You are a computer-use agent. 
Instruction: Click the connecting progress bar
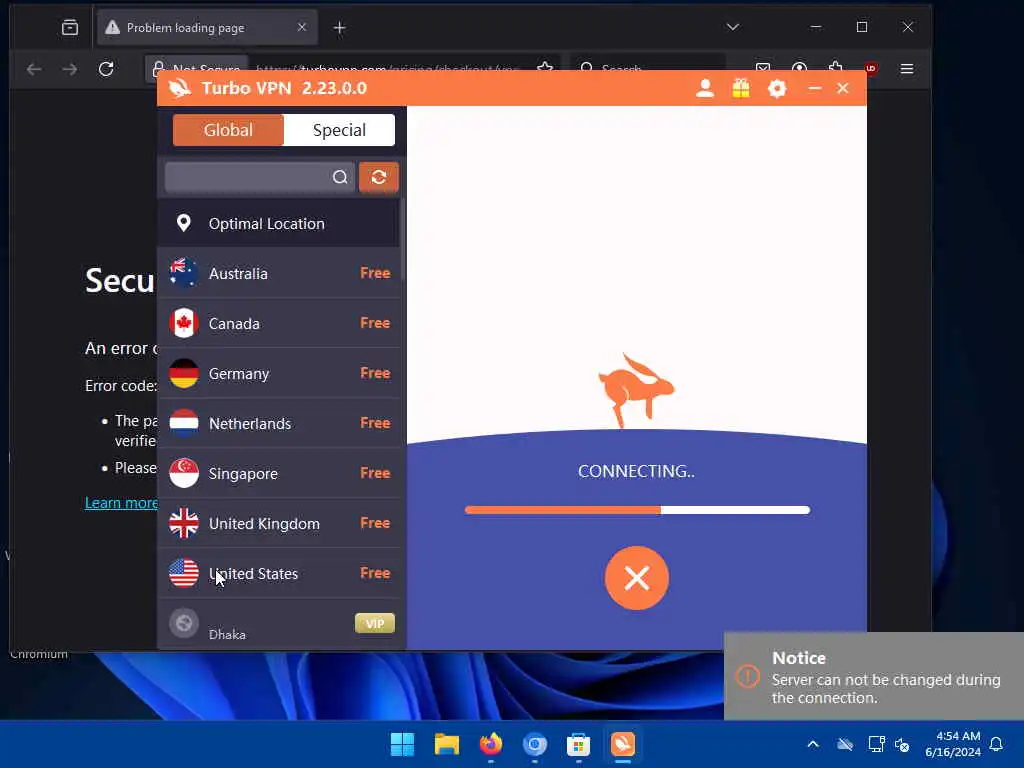[x=637, y=510]
